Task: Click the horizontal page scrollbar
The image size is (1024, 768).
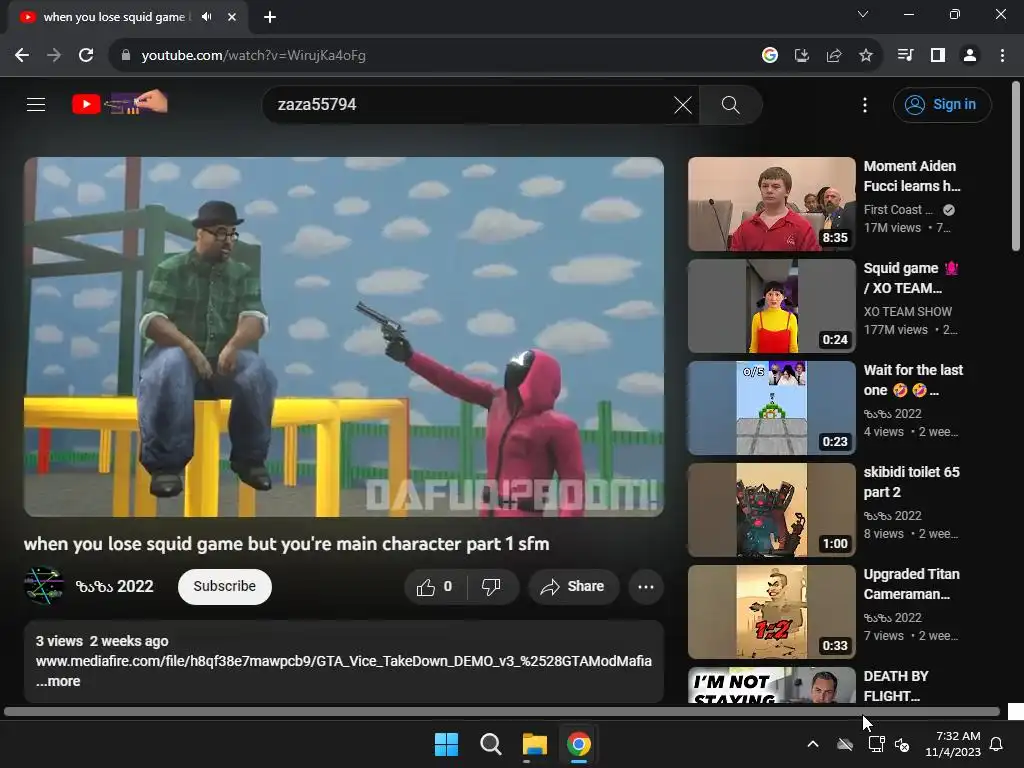Action: 502,712
